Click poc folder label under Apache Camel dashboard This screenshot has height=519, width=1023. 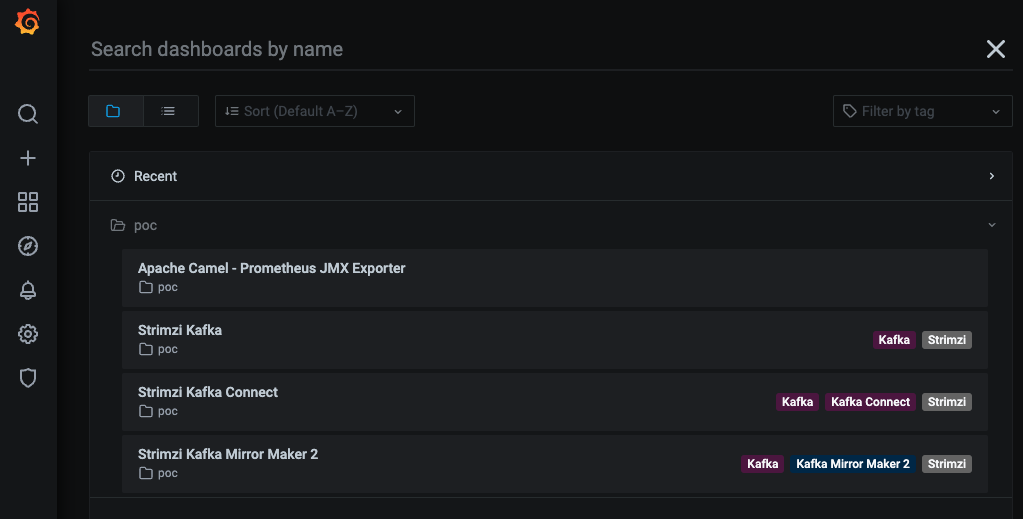tap(159, 287)
